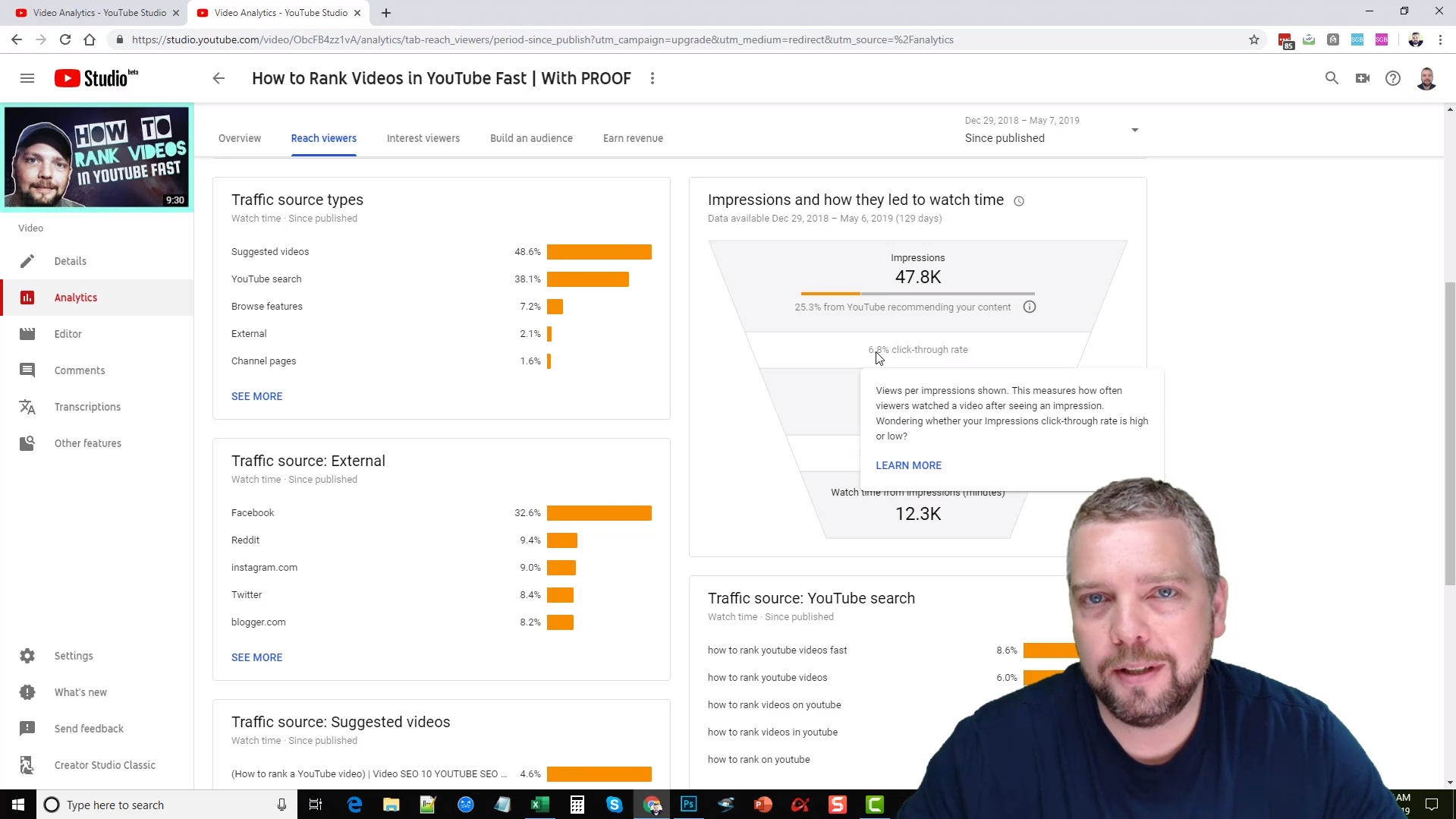Click the Facebook external source row
This screenshot has width=1456, height=819.
pyautogui.click(x=442, y=513)
